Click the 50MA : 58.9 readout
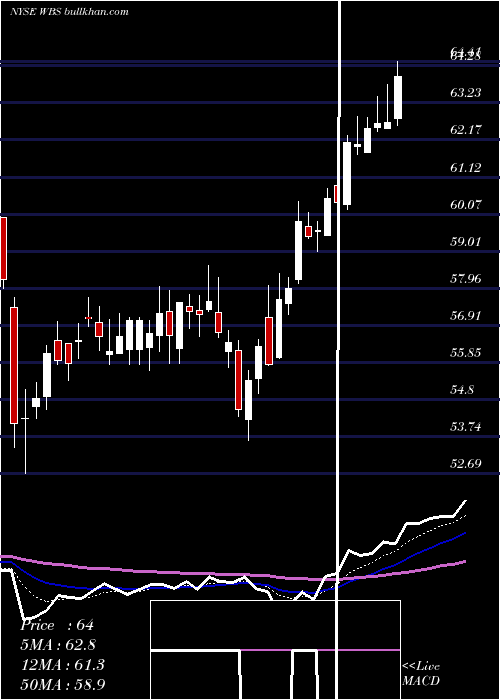 tap(63, 684)
